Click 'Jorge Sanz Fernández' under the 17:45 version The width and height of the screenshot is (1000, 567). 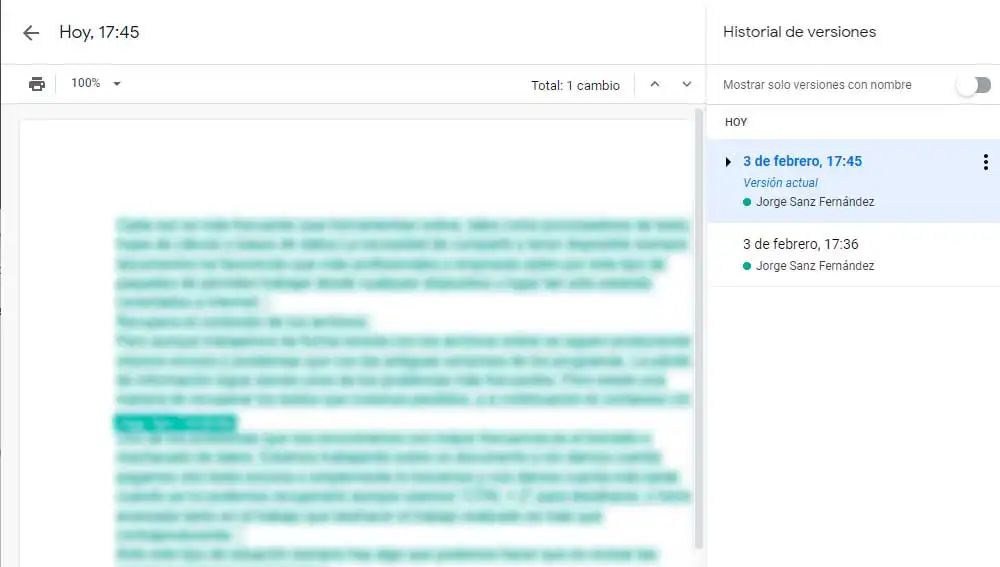click(815, 202)
